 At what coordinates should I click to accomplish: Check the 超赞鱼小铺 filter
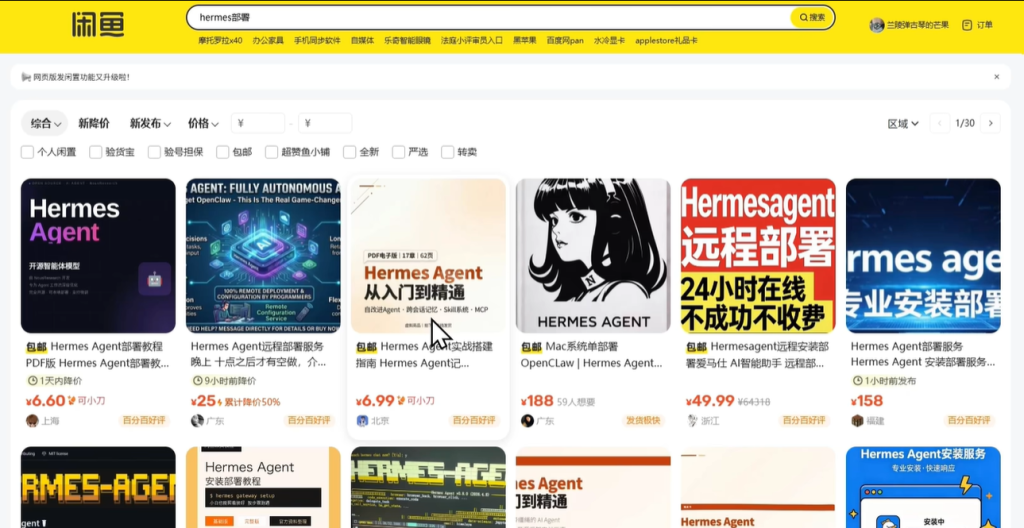click(272, 152)
